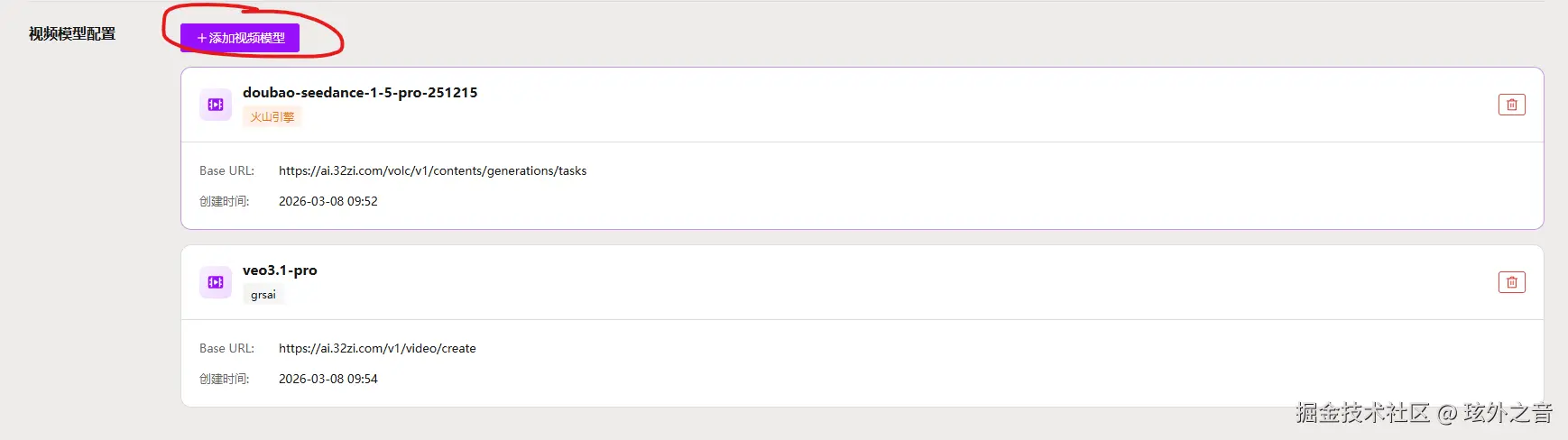Click the v1/video/create Base URL

[377, 348]
